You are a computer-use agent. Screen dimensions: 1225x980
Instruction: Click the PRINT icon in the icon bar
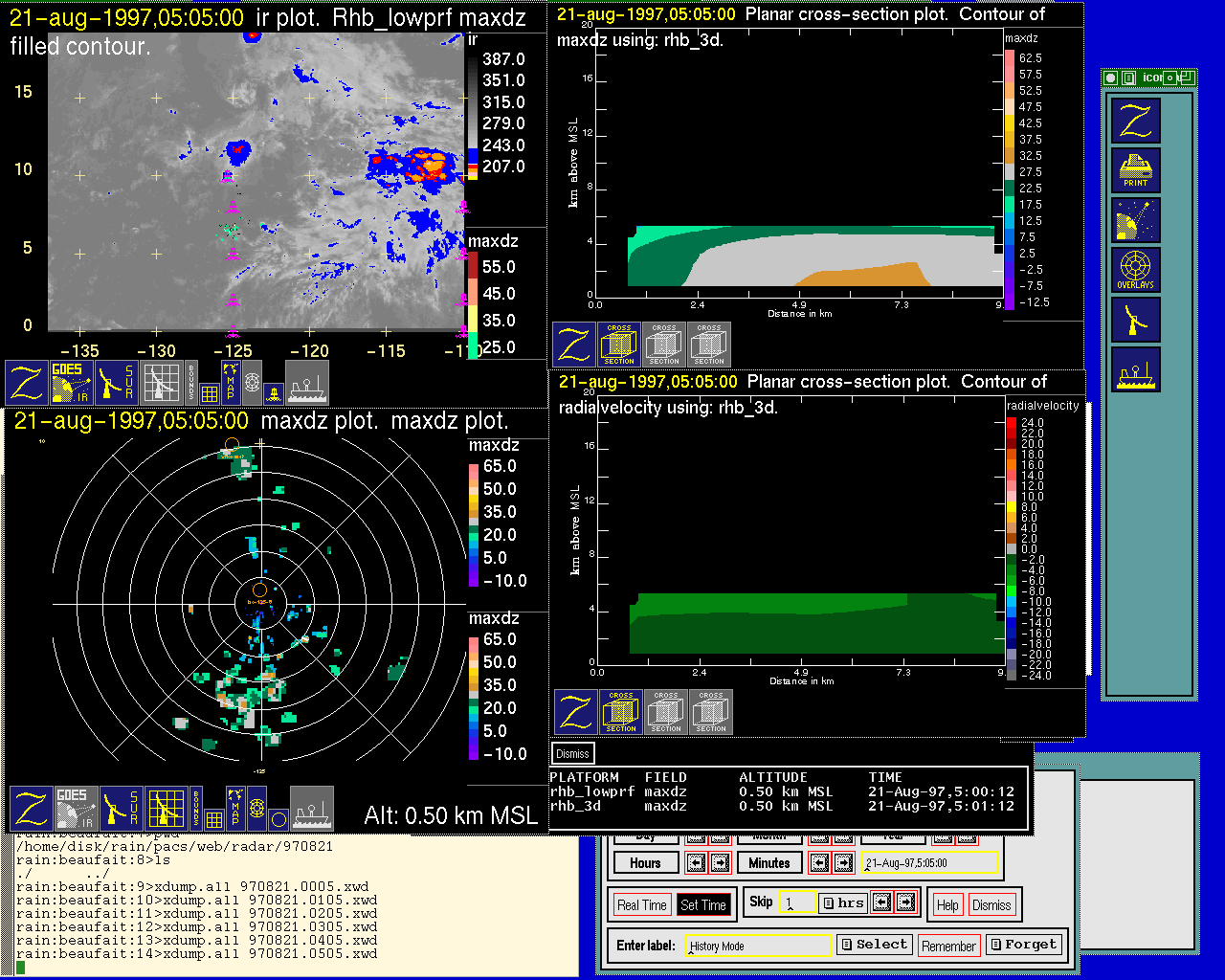click(x=1136, y=170)
